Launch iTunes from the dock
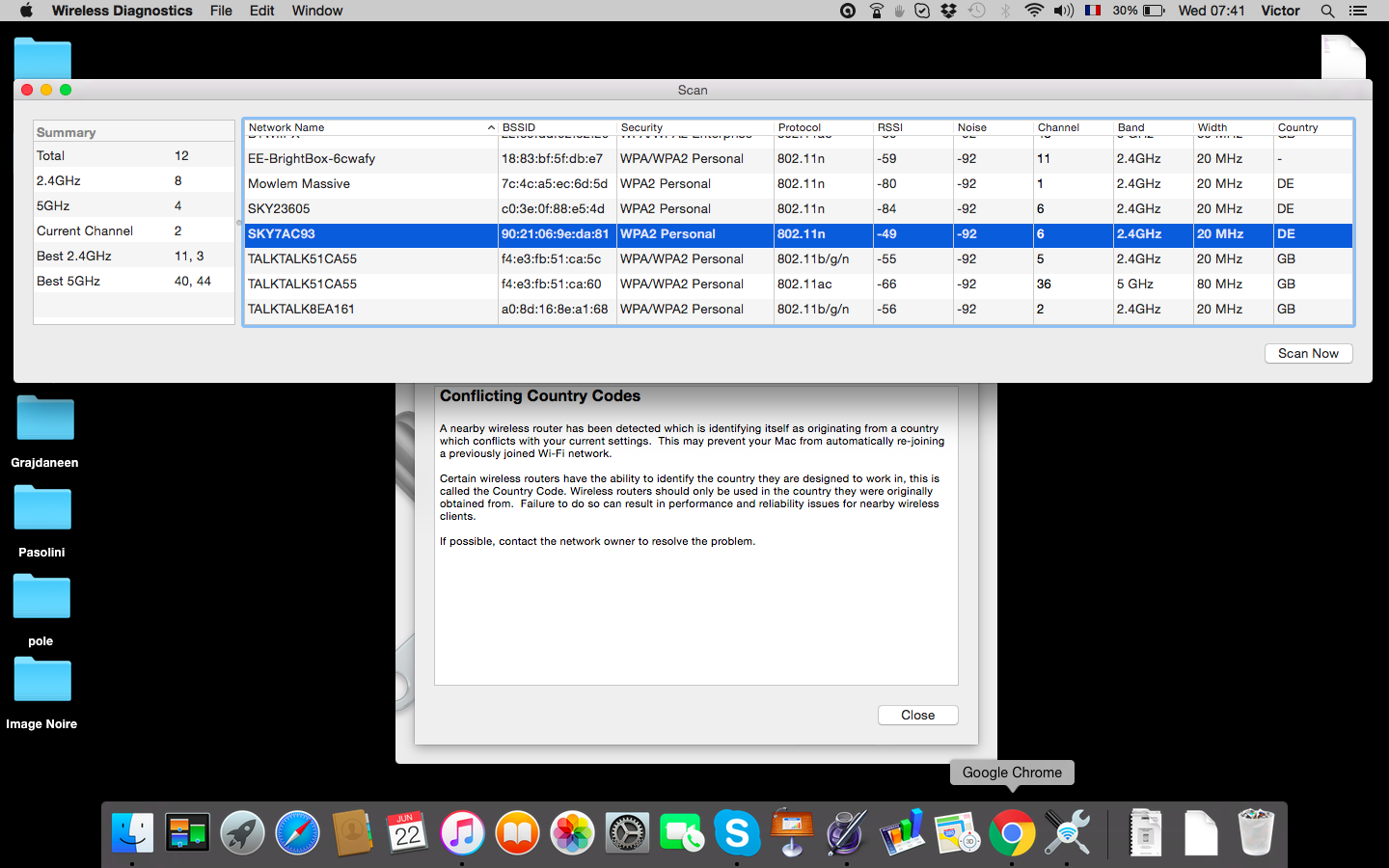 pyautogui.click(x=462, y=832)
